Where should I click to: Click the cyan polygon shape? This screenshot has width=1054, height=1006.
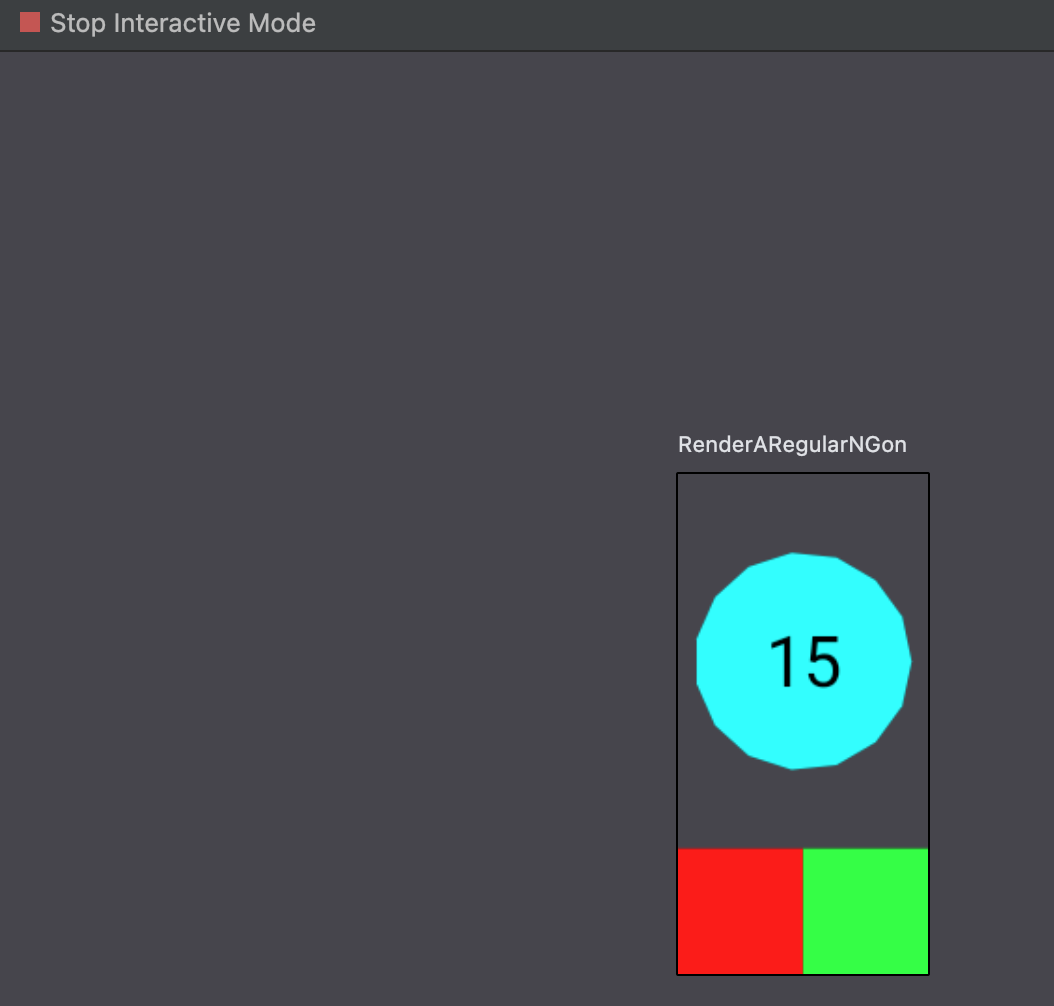803,661
